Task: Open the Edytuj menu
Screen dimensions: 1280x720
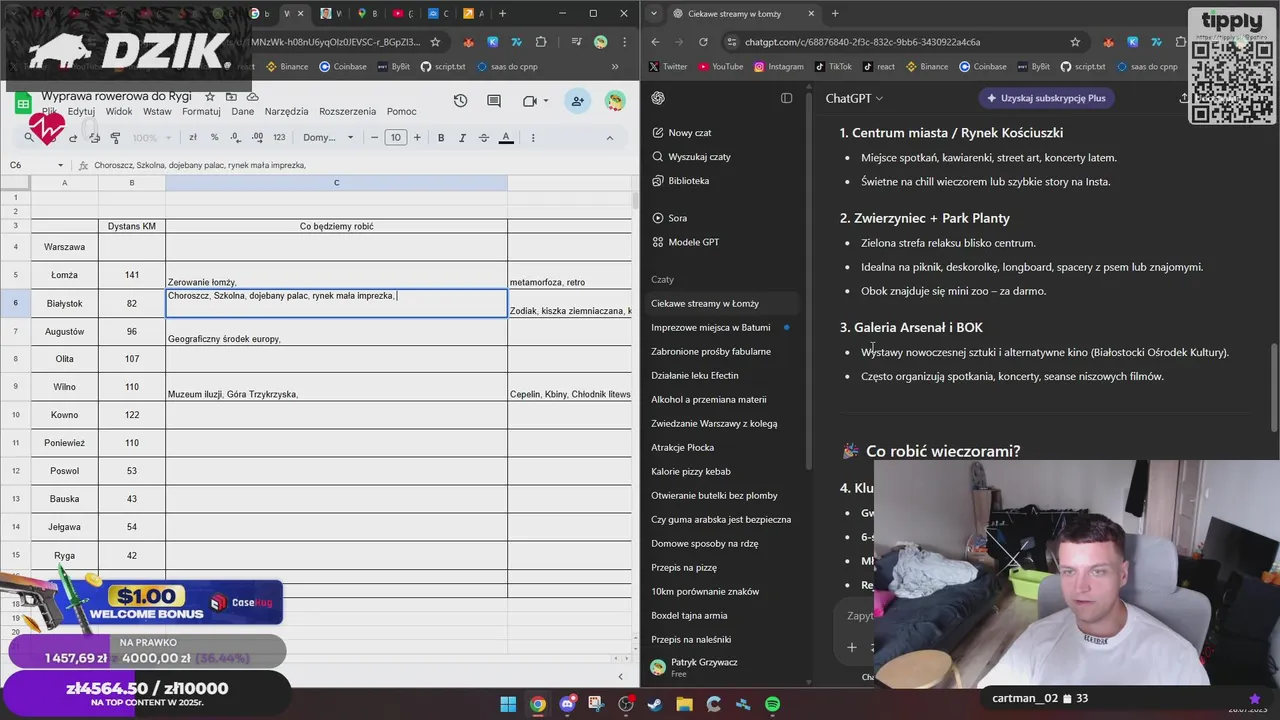Action: (x=81, y=112)
